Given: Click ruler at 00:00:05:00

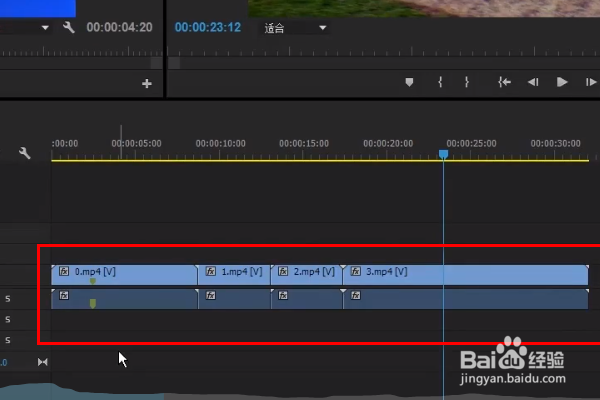Looking at the screenshot, I should click(x=136, y=144).
